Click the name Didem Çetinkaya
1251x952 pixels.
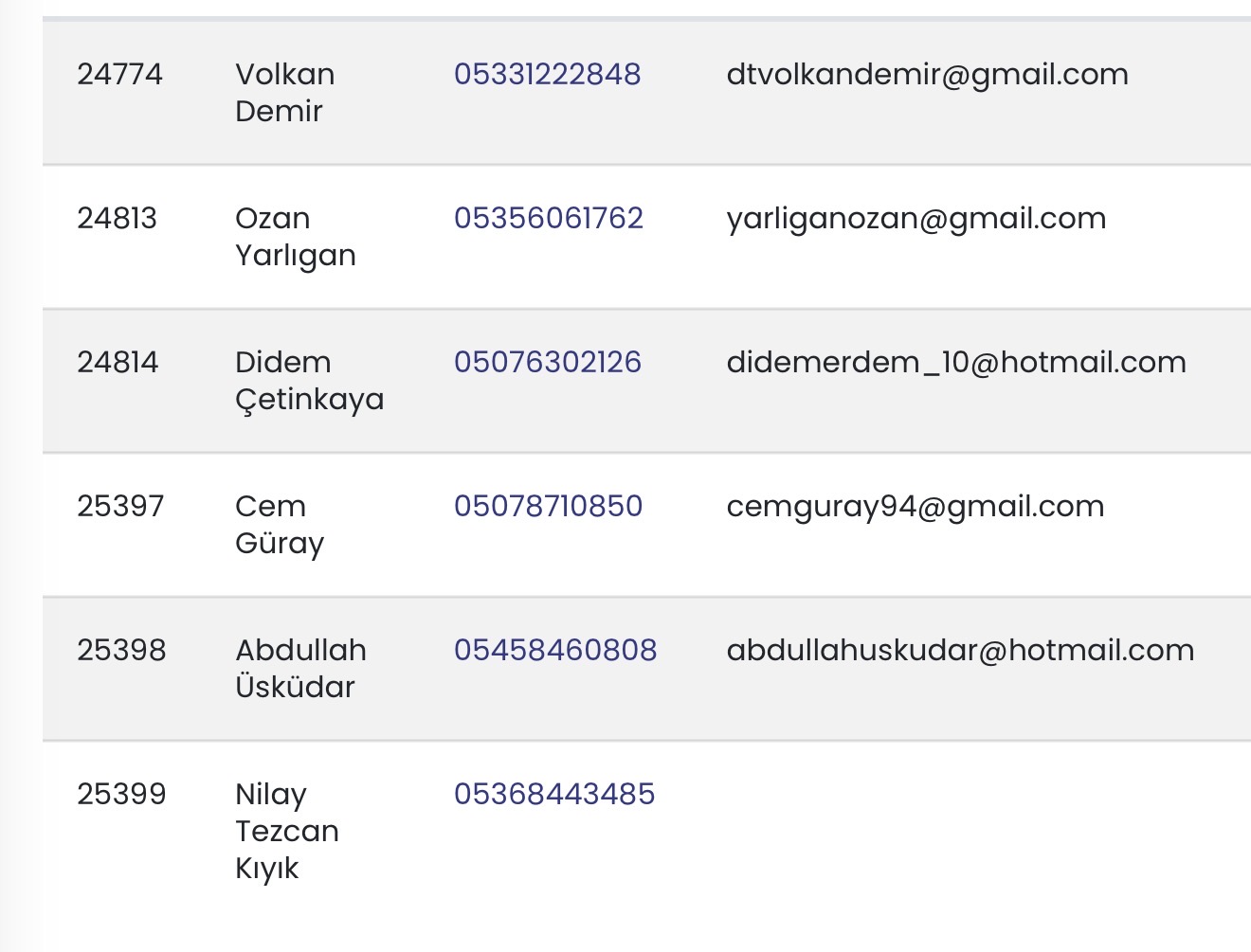pyautogui.click(x=309, y=381)
